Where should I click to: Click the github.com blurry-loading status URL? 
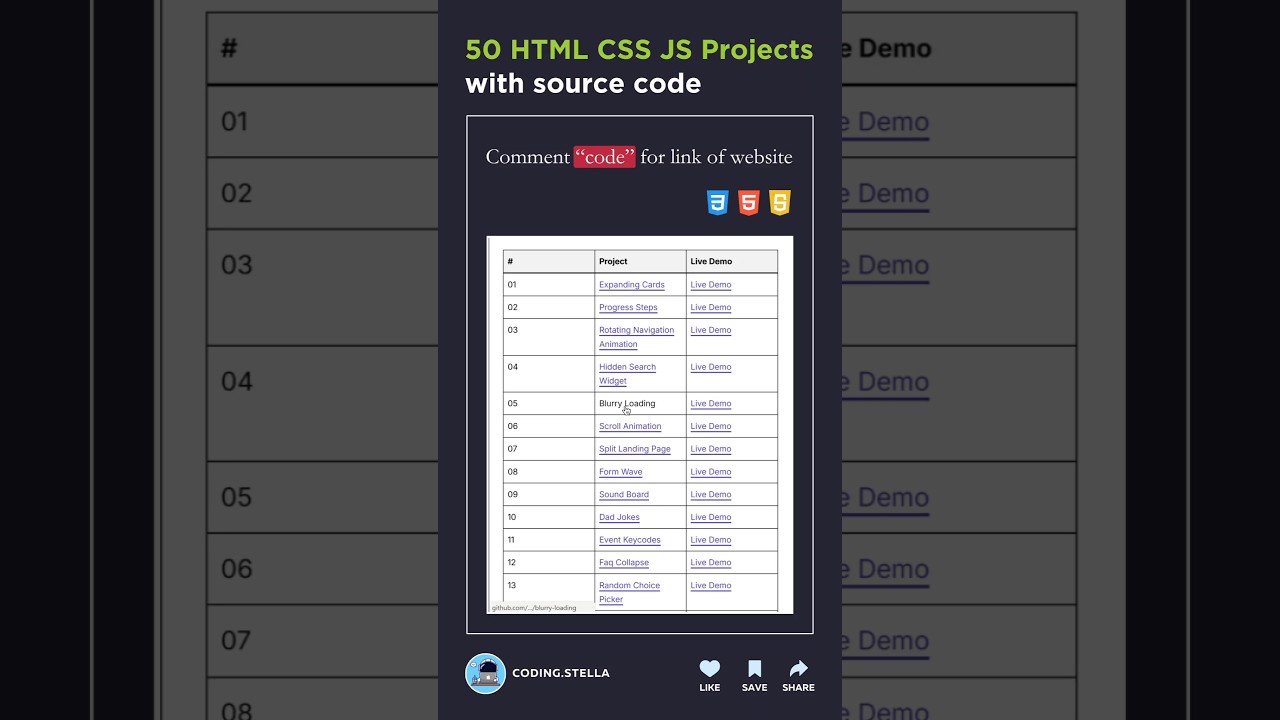[x=534, y=608]
